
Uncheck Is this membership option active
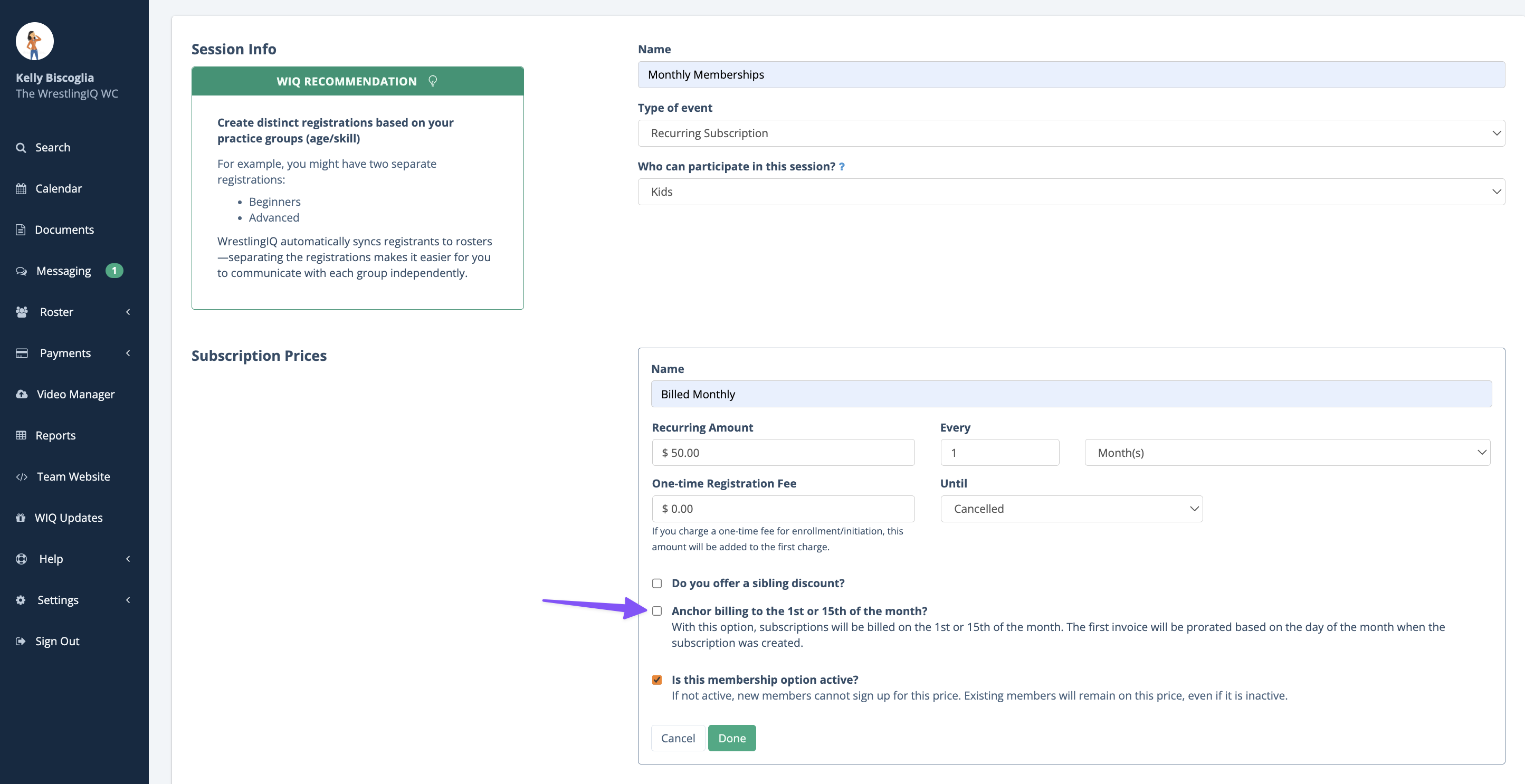(656, 680)
